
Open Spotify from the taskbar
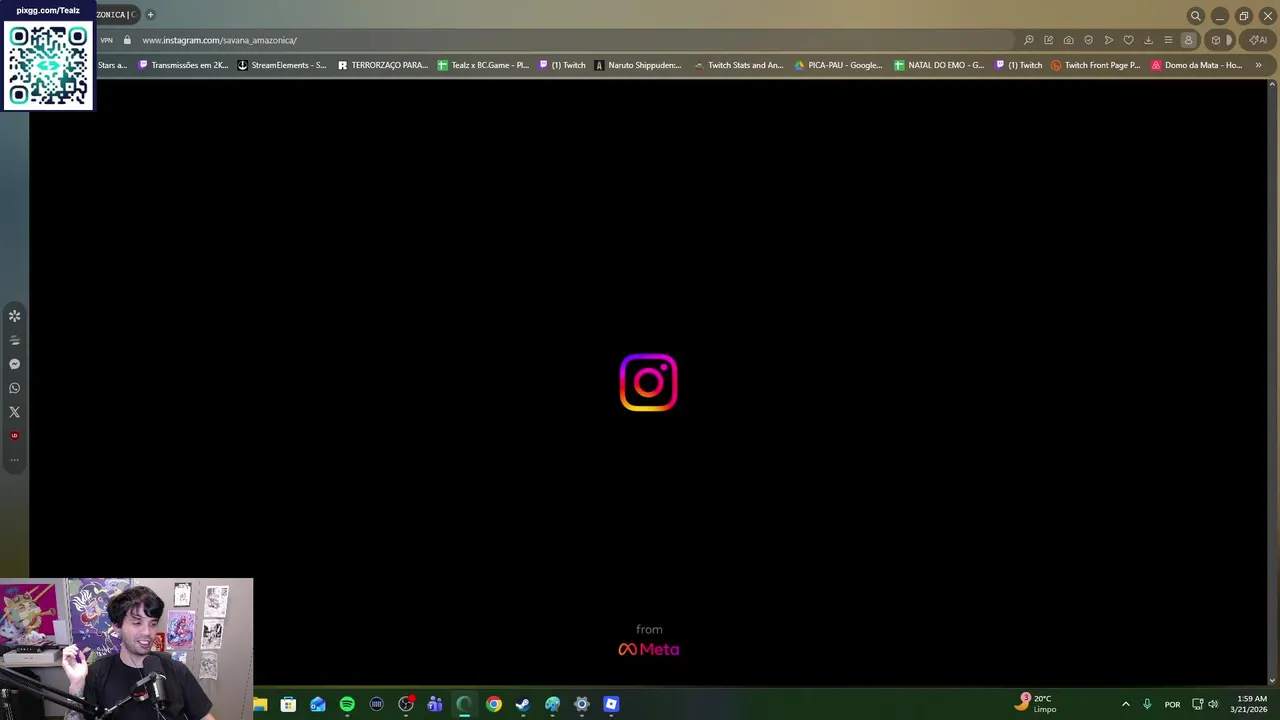point(347,704)
